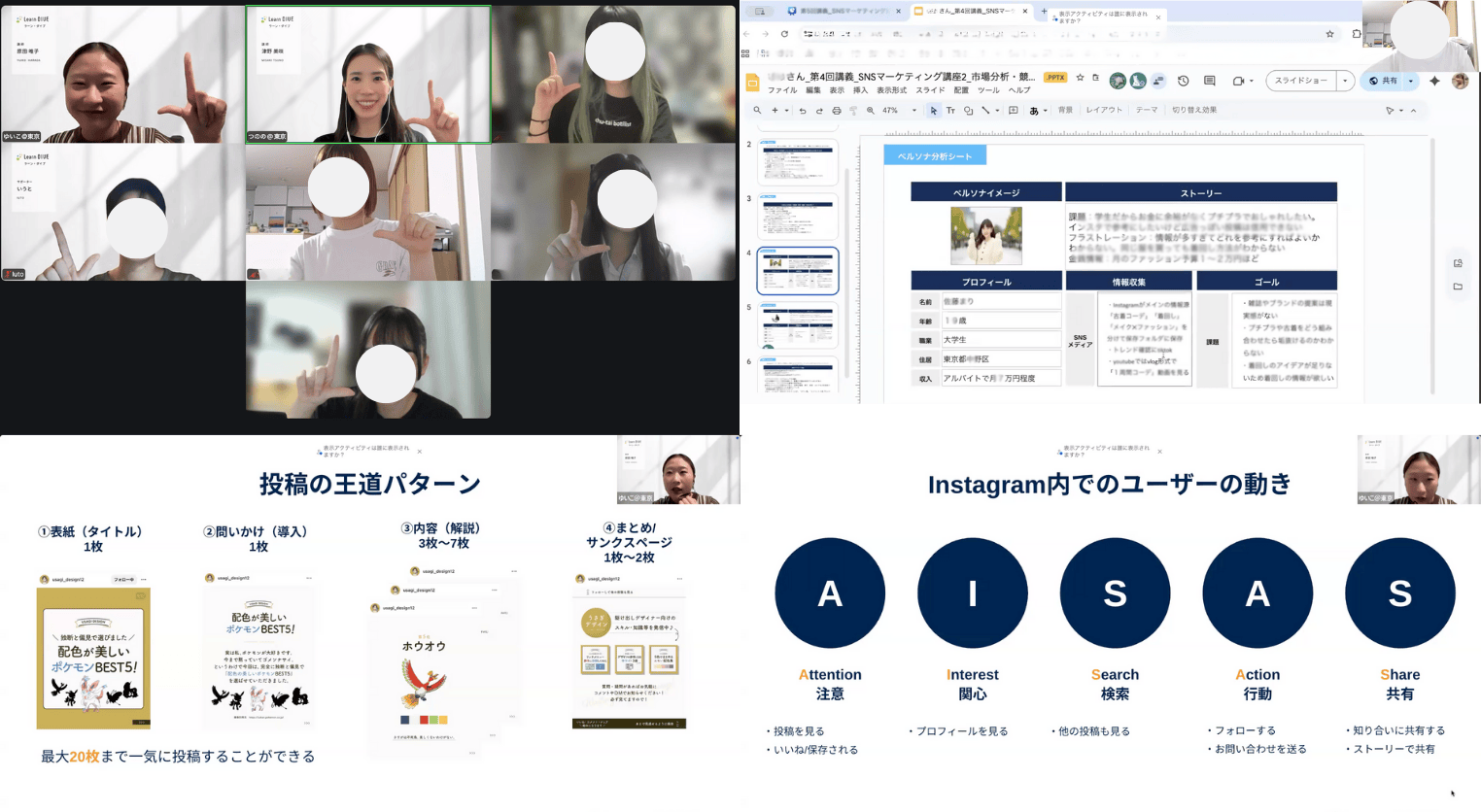Reload the page with the browser refresh icon
This screenshot has width=1481, height=812.
click(x=784, y=34)
